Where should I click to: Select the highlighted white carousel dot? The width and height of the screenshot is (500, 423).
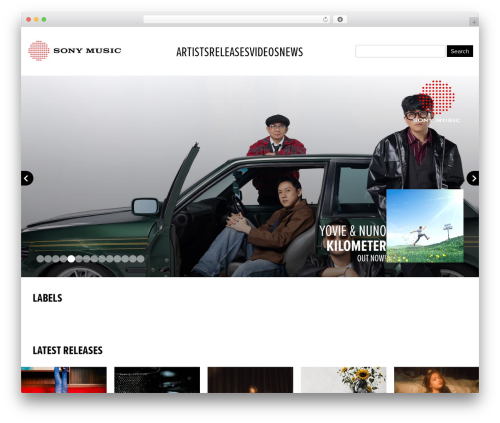pos(71,259)
